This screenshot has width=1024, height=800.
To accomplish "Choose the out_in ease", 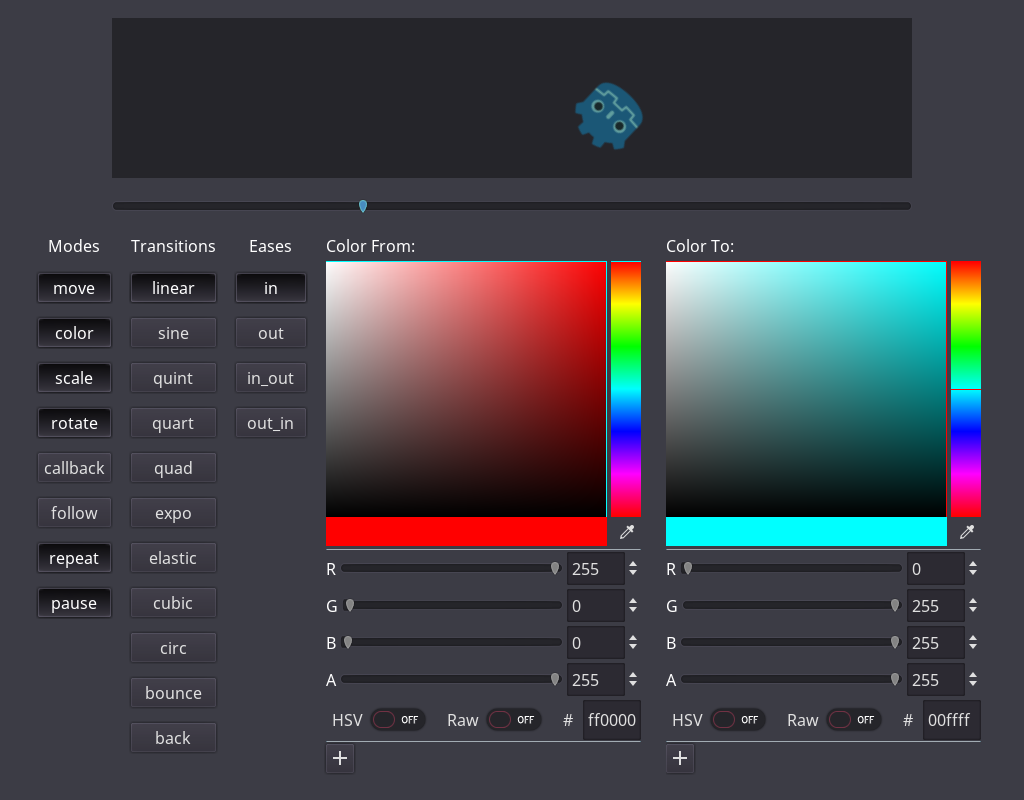I will [x=270, y=423].
